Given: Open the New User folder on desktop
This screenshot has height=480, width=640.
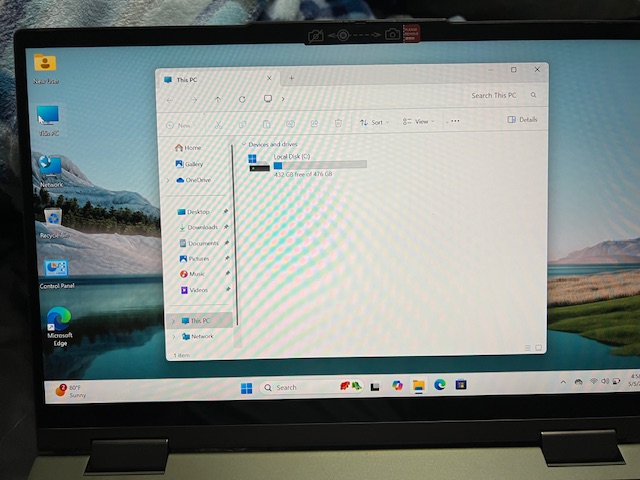Looking at the screenshot, I should click(45, 69).
